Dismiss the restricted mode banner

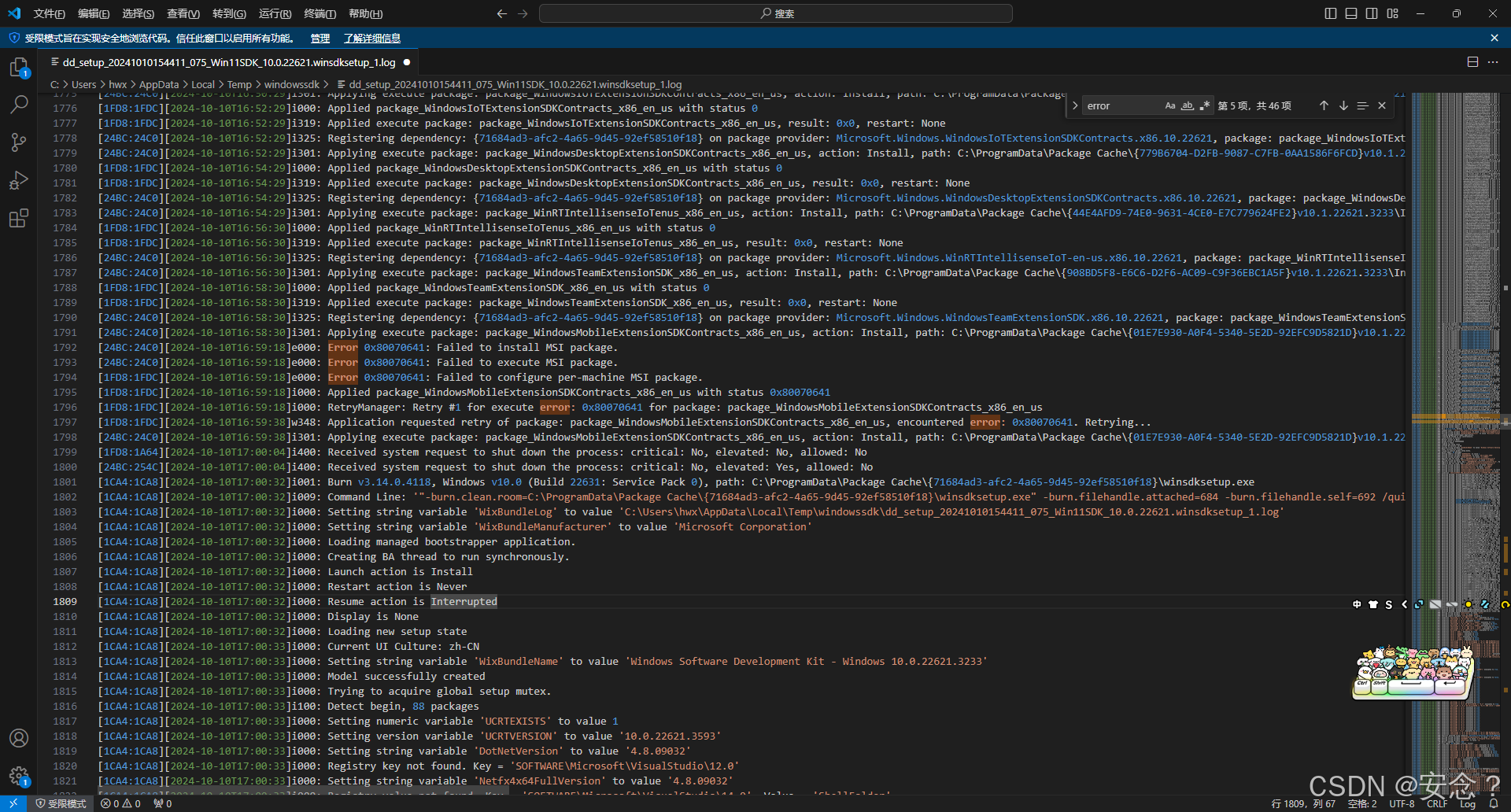1494,38
